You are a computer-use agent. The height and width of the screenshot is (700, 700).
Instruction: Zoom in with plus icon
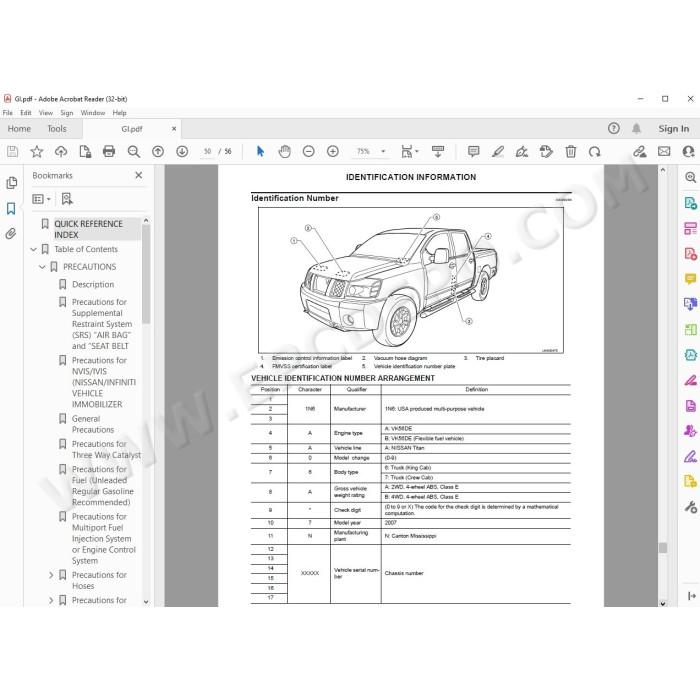click(333, 152)
